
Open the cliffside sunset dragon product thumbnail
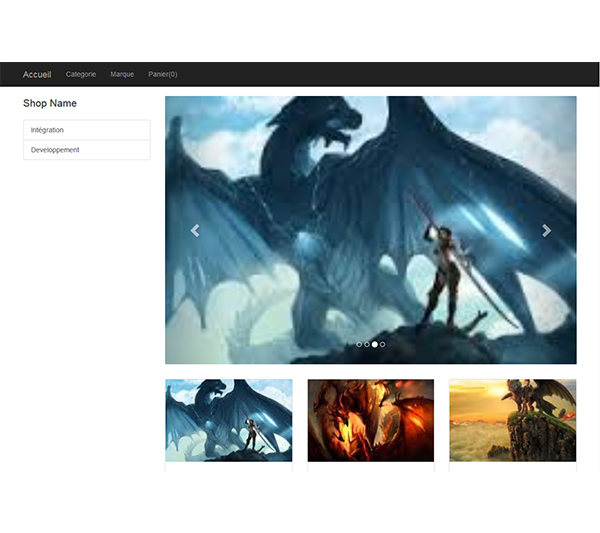tap(512, 420)
